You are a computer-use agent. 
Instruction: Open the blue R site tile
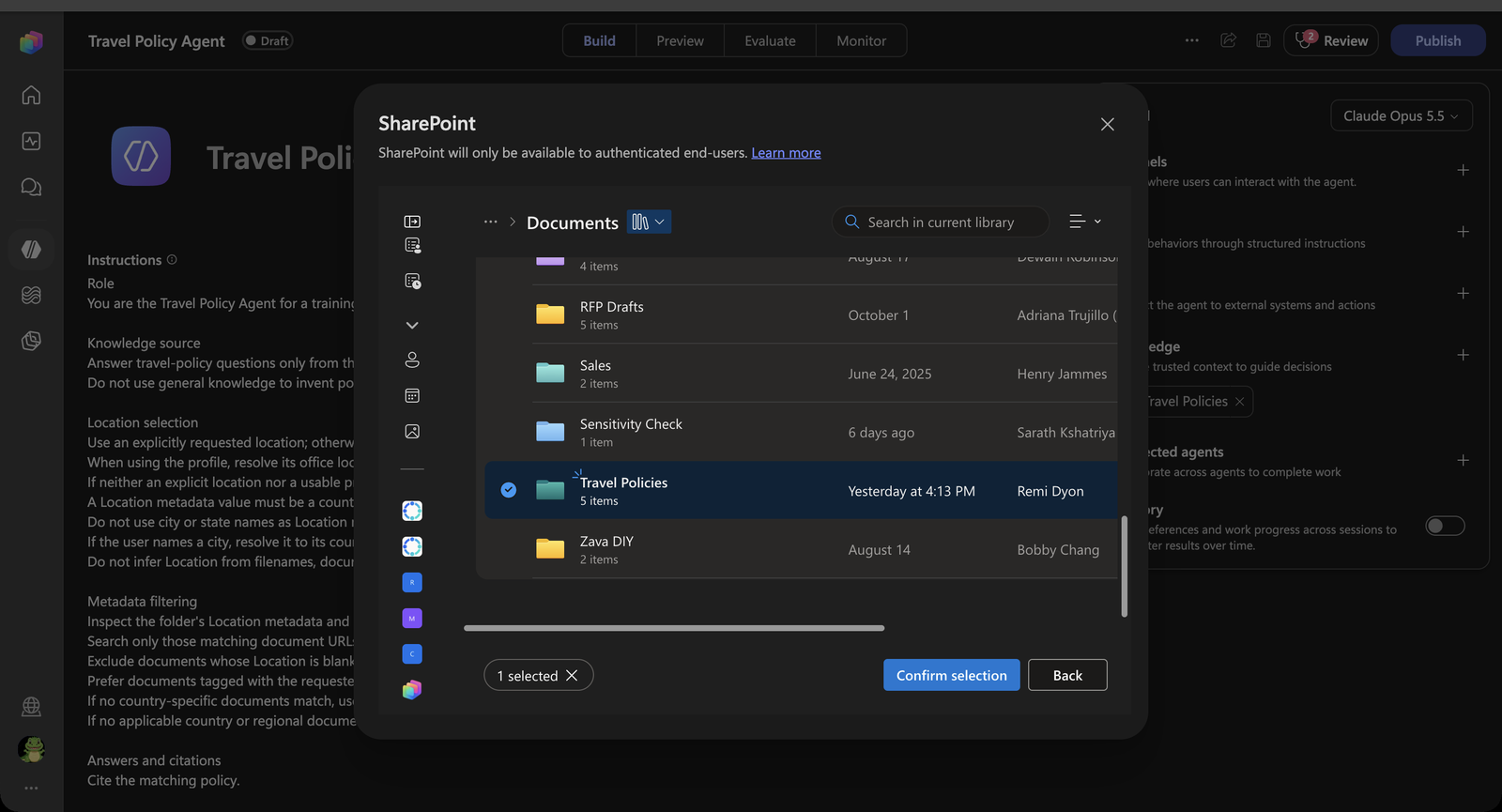click(412, 582)
